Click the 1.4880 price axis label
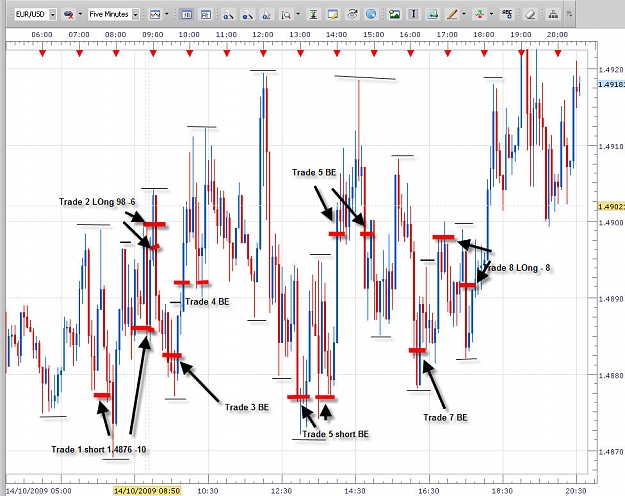This screenshot has height=496, width=625. 611,375
